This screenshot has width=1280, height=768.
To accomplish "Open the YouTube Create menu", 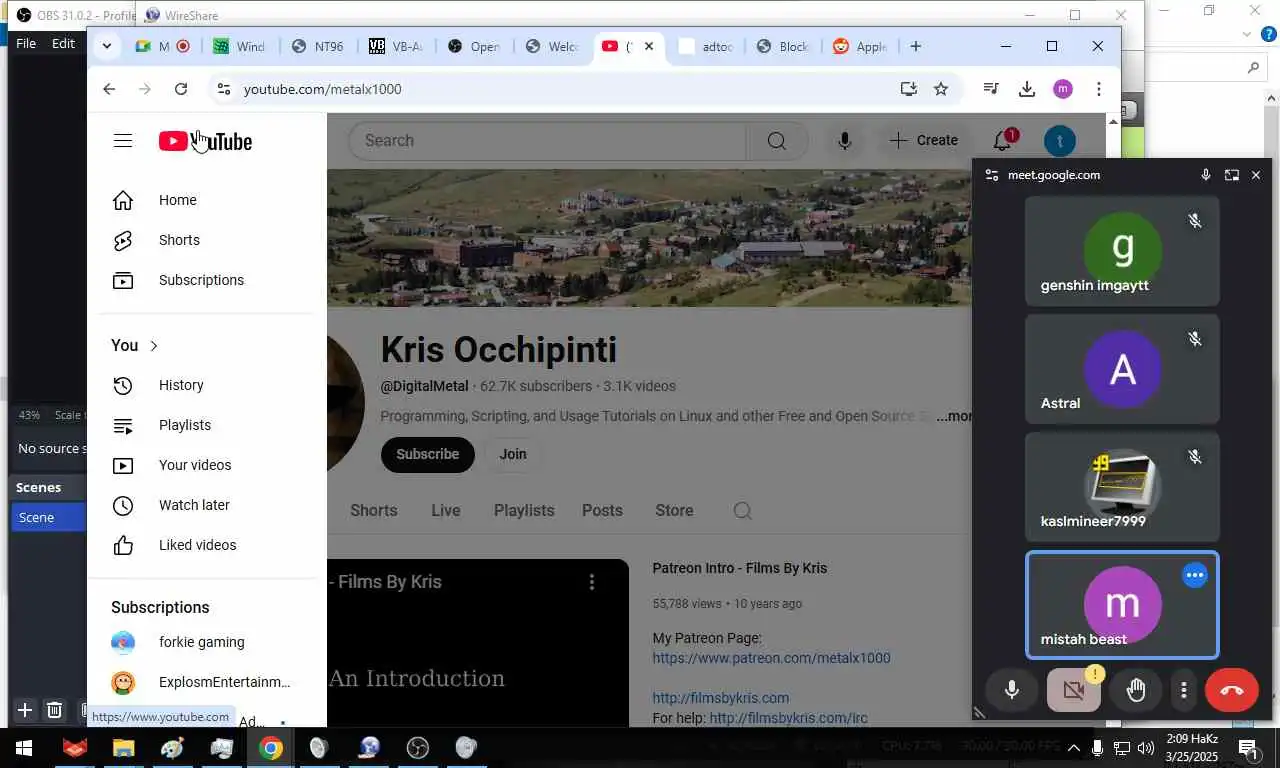I will tap(924, 141).
